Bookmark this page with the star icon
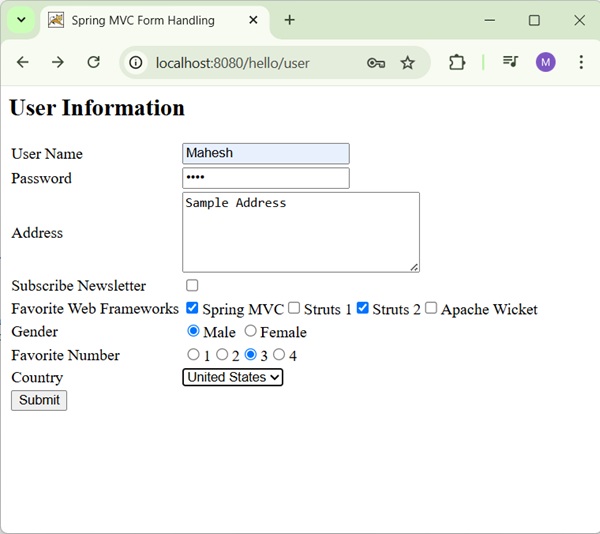This screenshot has width=600, height=534. click(x=407, y=63)
